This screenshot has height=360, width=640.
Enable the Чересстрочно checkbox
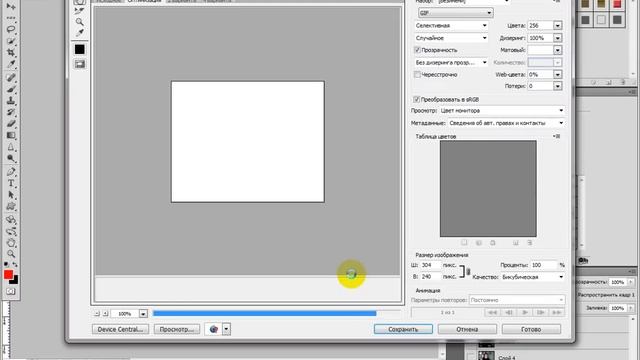[417, 74]
